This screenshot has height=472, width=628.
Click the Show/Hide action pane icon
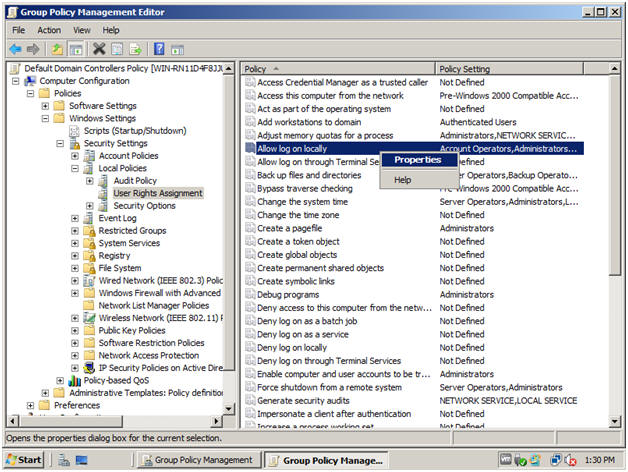[x=177, y=50]
